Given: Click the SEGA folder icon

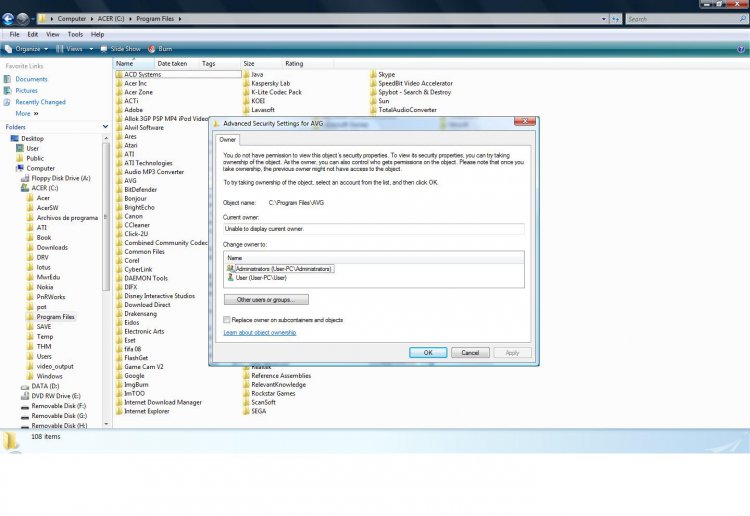Looking at the screenshot, I should pos(246,411).
